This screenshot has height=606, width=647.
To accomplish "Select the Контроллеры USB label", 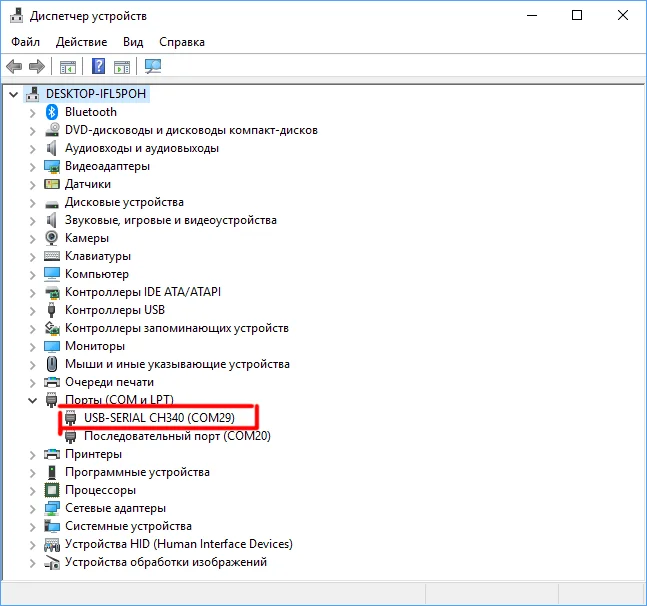I will pyautogui.click(x=115, y=310).
